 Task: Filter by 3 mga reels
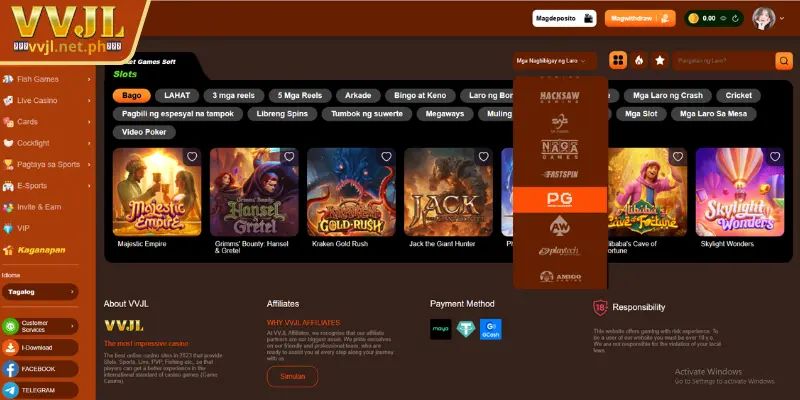pos(234,95)
